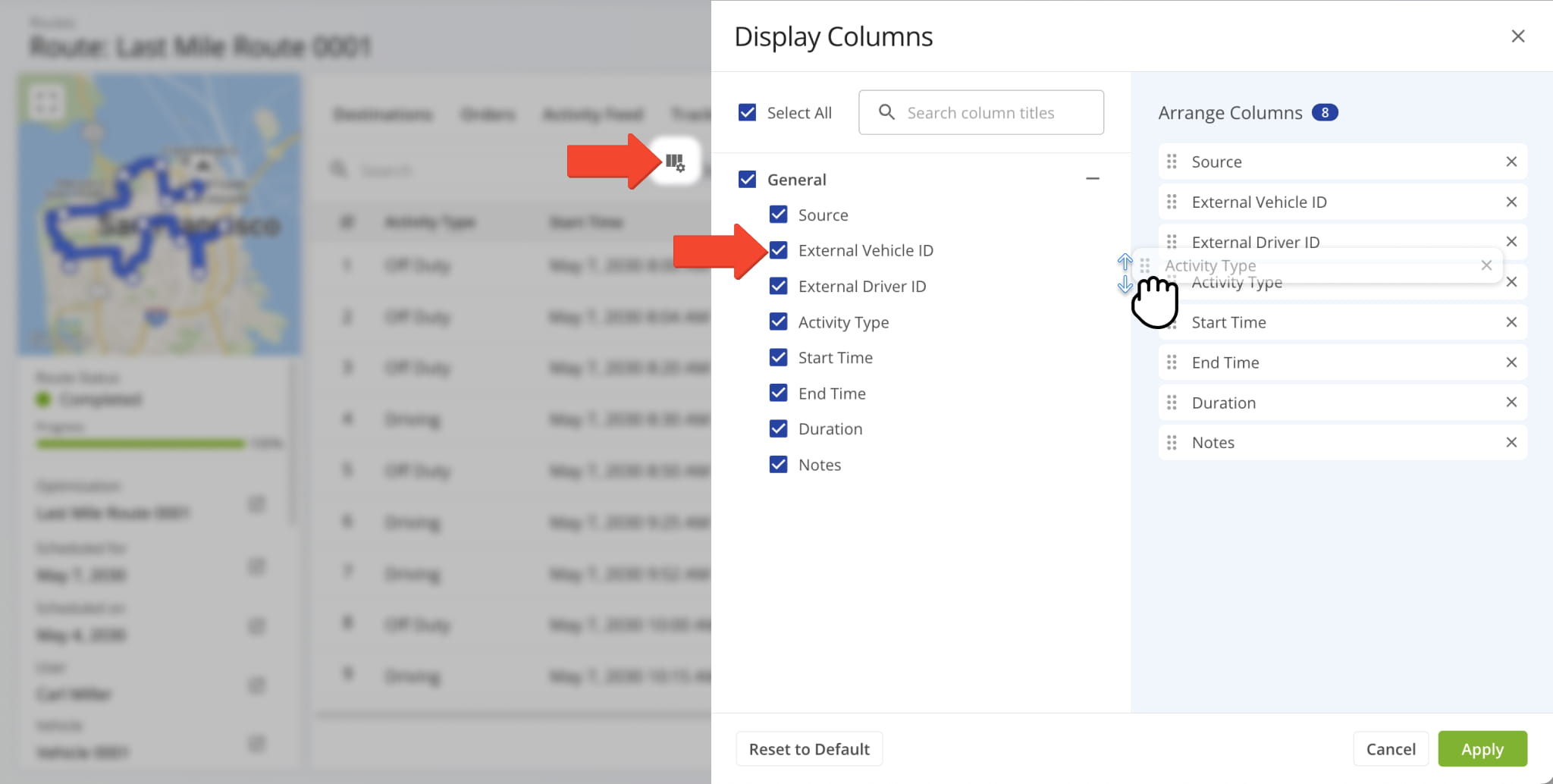Image resolution: width=1553 pixels, height=784 pixels.
Task: Click Reset to Default
Action: [x=808, y=749]
